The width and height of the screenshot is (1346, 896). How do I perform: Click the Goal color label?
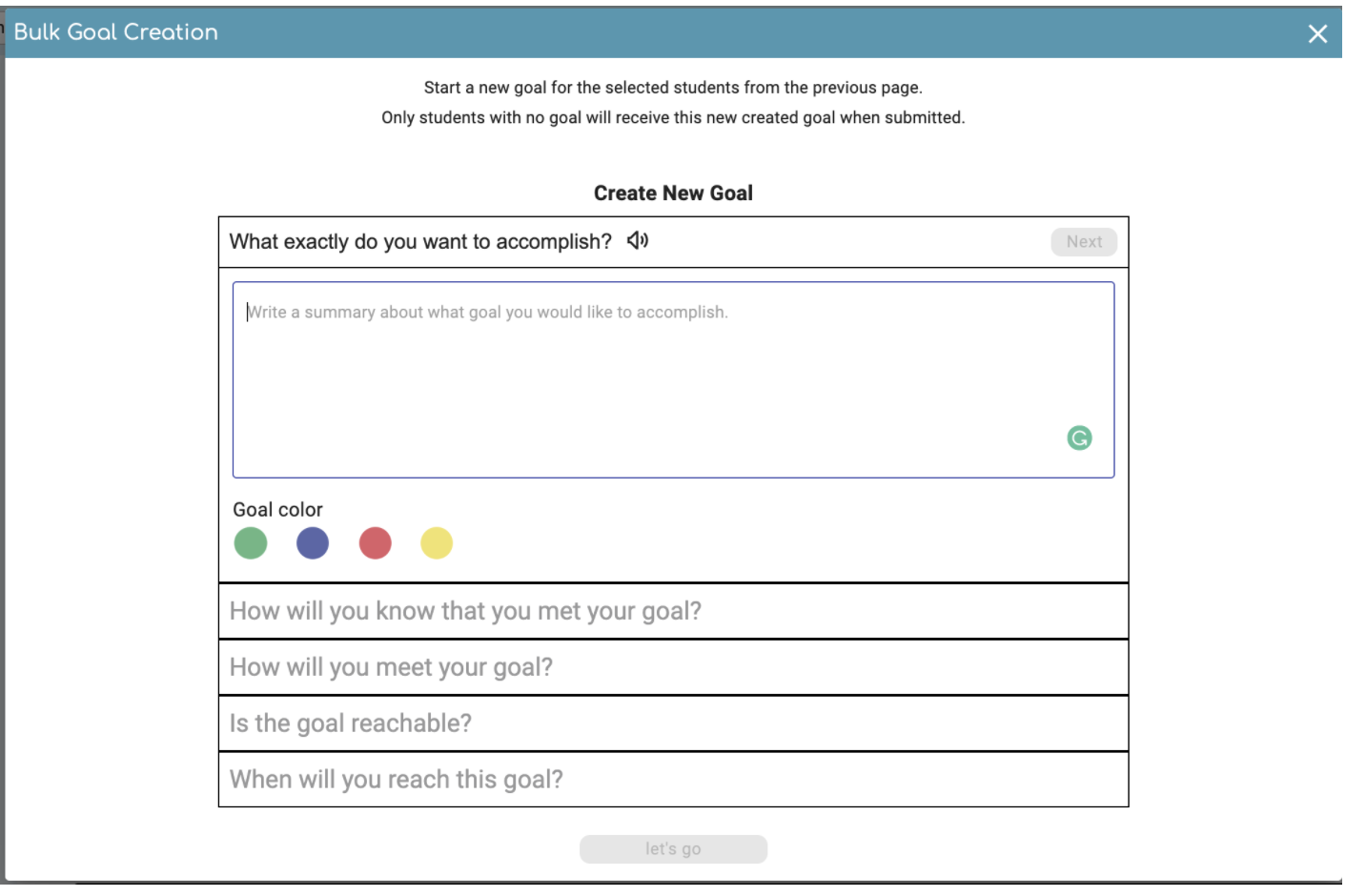[x=276, y=509]
